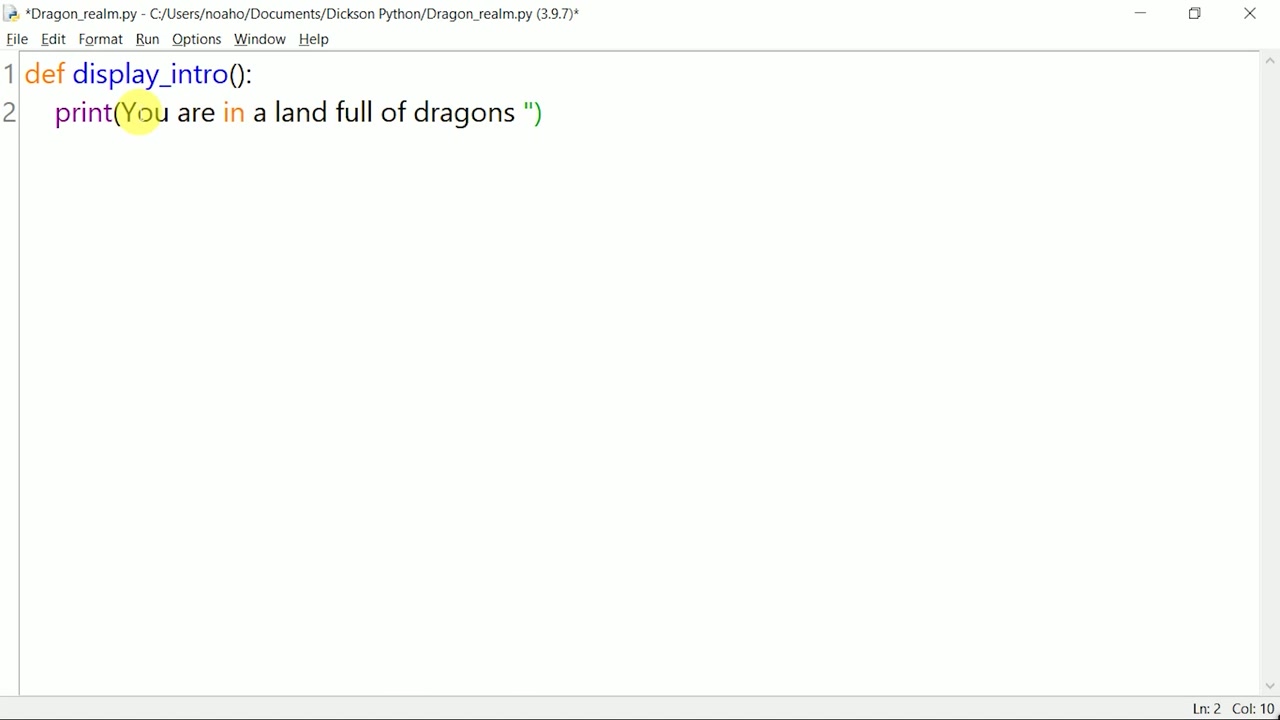The height and width of the screenshot is (720, 1280).
Task: Open the Run menu
Action: tap(147, 39)
